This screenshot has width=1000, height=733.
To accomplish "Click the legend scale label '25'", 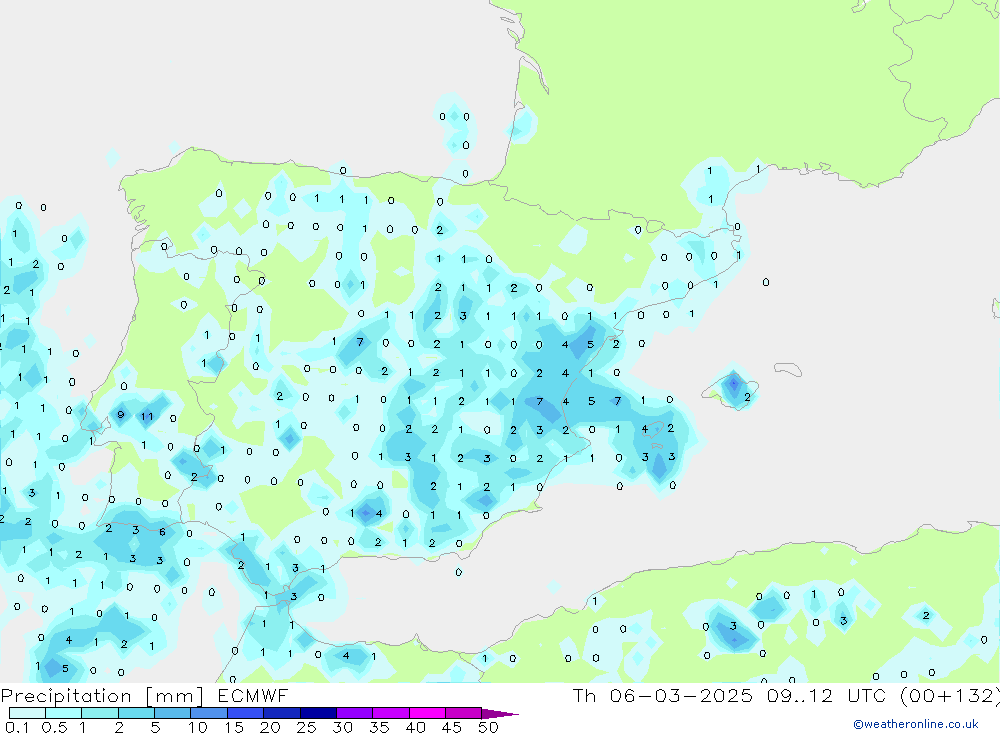I will tap(307, 727).
